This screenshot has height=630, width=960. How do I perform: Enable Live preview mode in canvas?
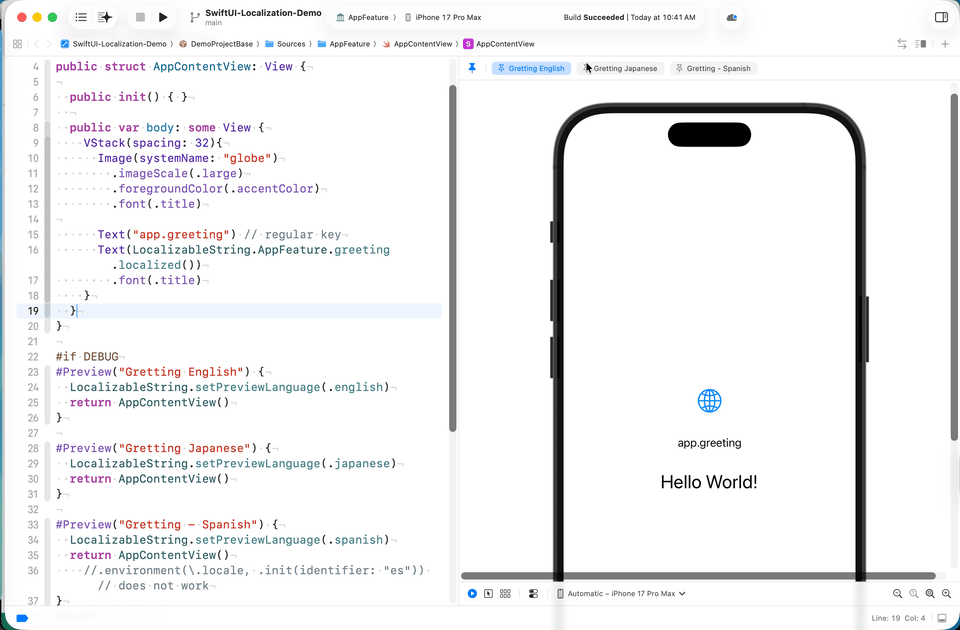472,594
